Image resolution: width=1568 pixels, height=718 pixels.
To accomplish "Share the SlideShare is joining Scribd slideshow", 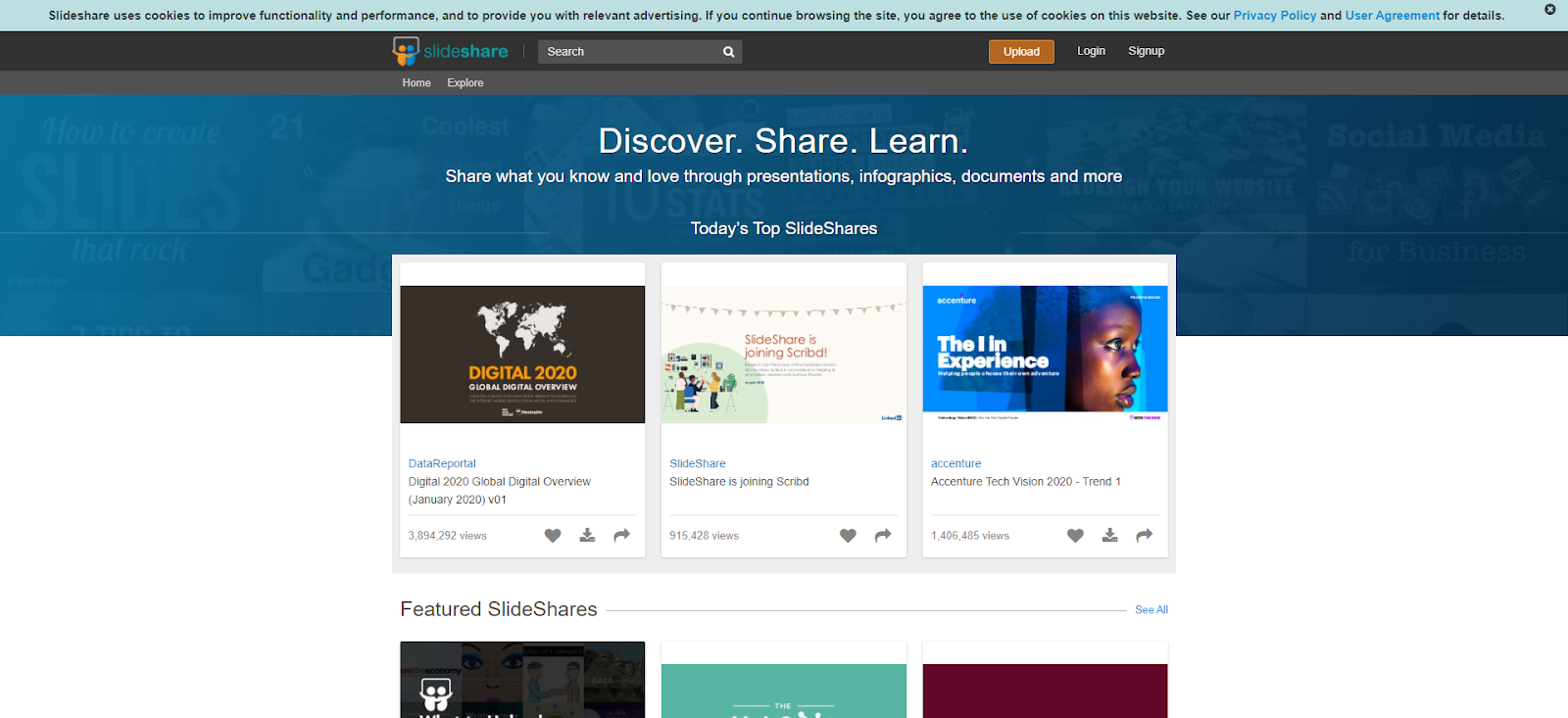I will (883, 535).
